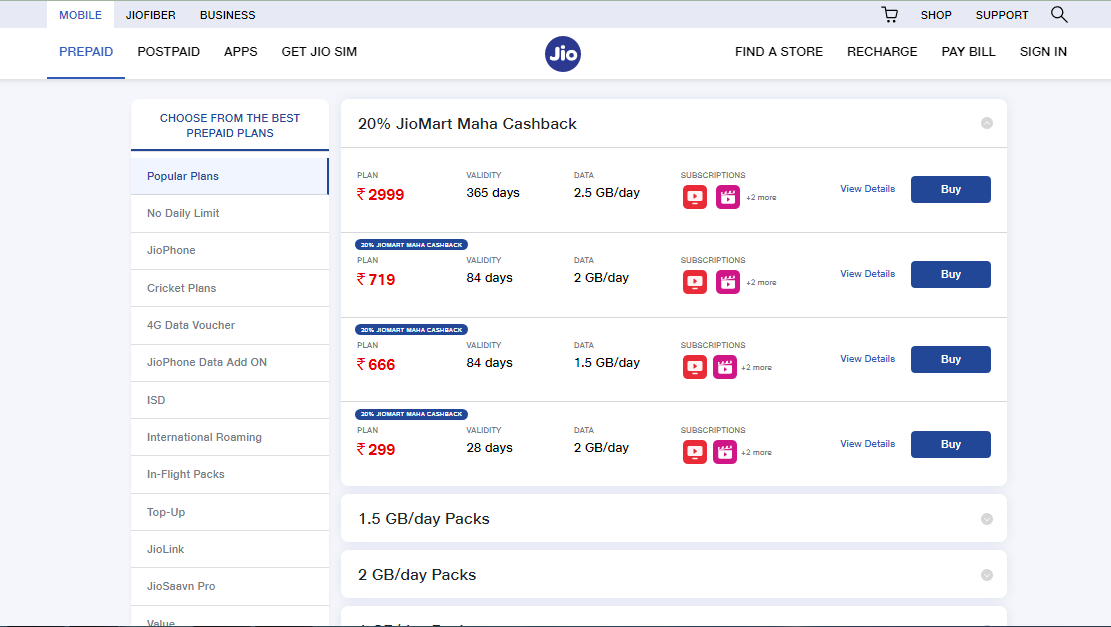This screenshot has height=627, width=1111.
Task: Click '+2 more' in ₹666 plan
Action: pyautogui.click(x=756, y=368)
